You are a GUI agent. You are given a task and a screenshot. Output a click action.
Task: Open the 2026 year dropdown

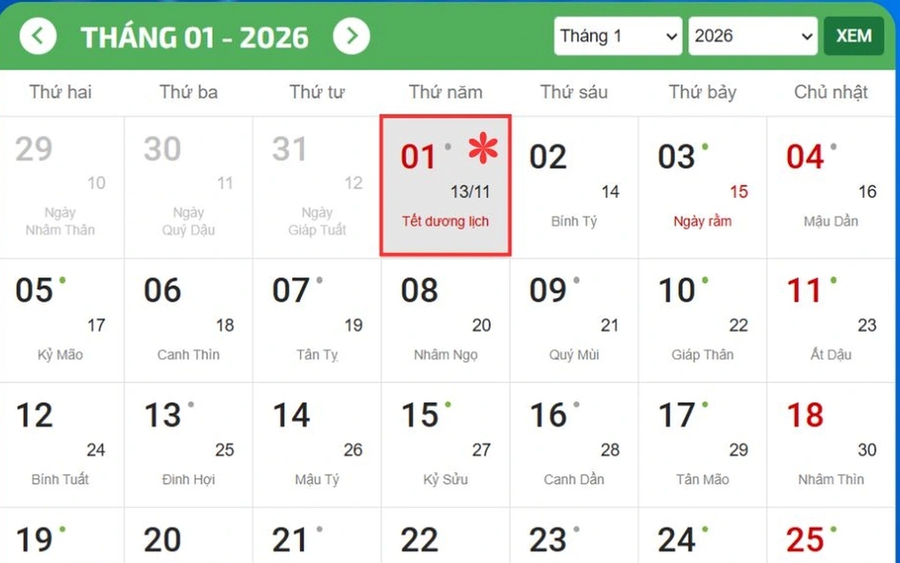(x=753, y=37)
